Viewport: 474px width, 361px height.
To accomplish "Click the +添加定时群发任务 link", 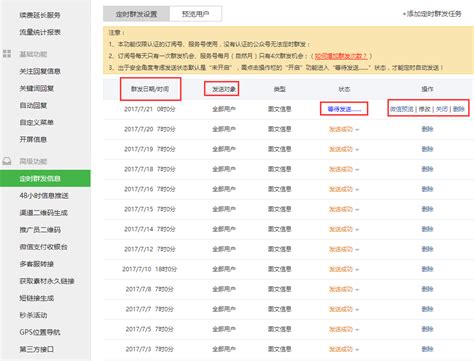I will coord(432,14).
